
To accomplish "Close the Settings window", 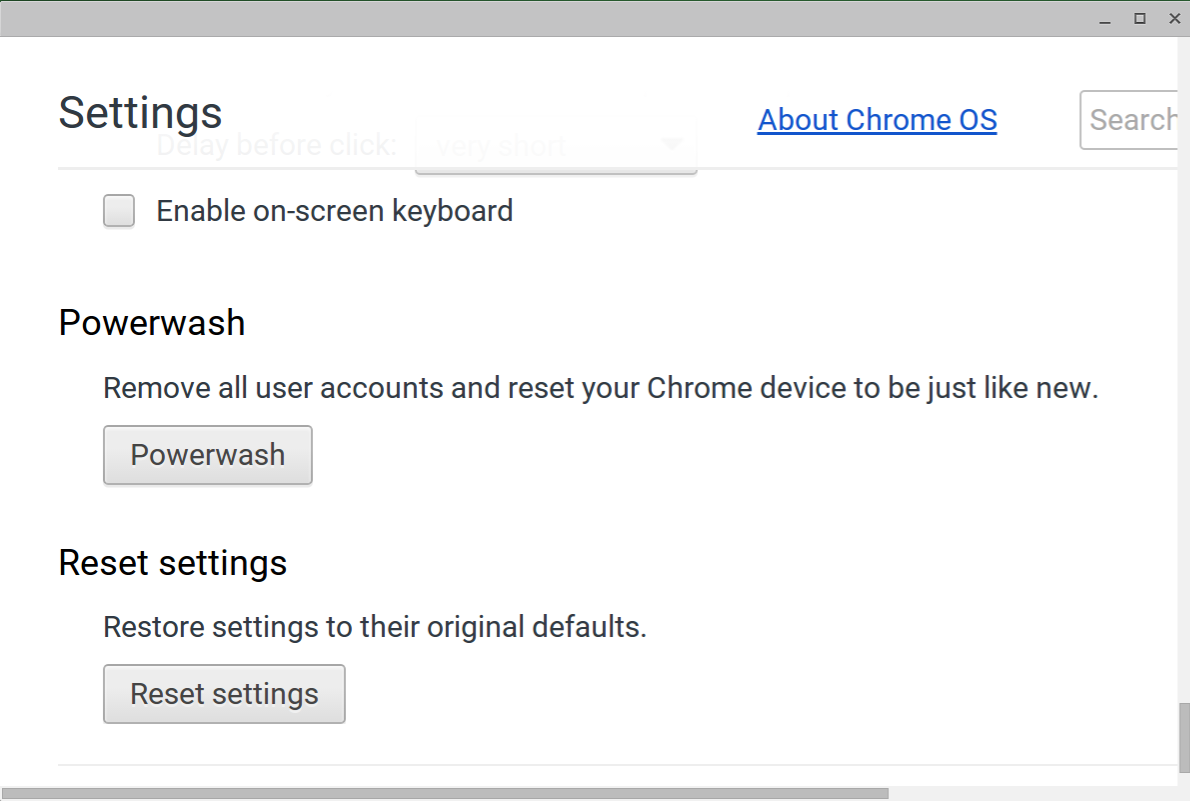I will (x=1172, y=19).
